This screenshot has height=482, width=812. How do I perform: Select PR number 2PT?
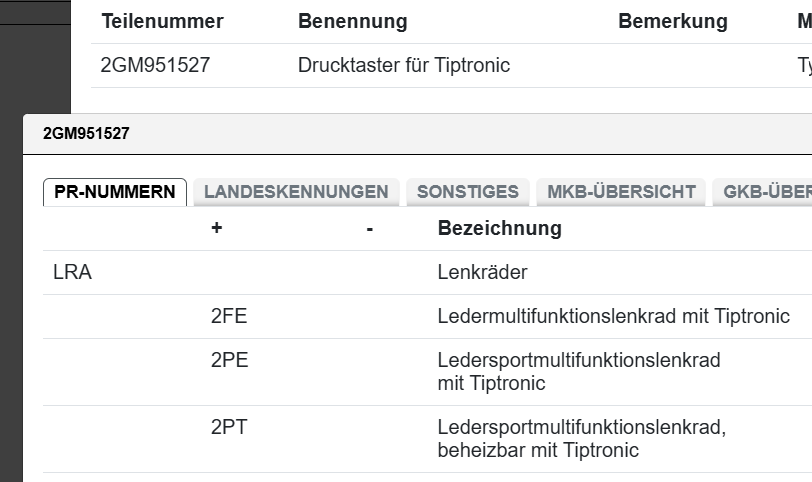pyautogui.click(x=229, y=427)
